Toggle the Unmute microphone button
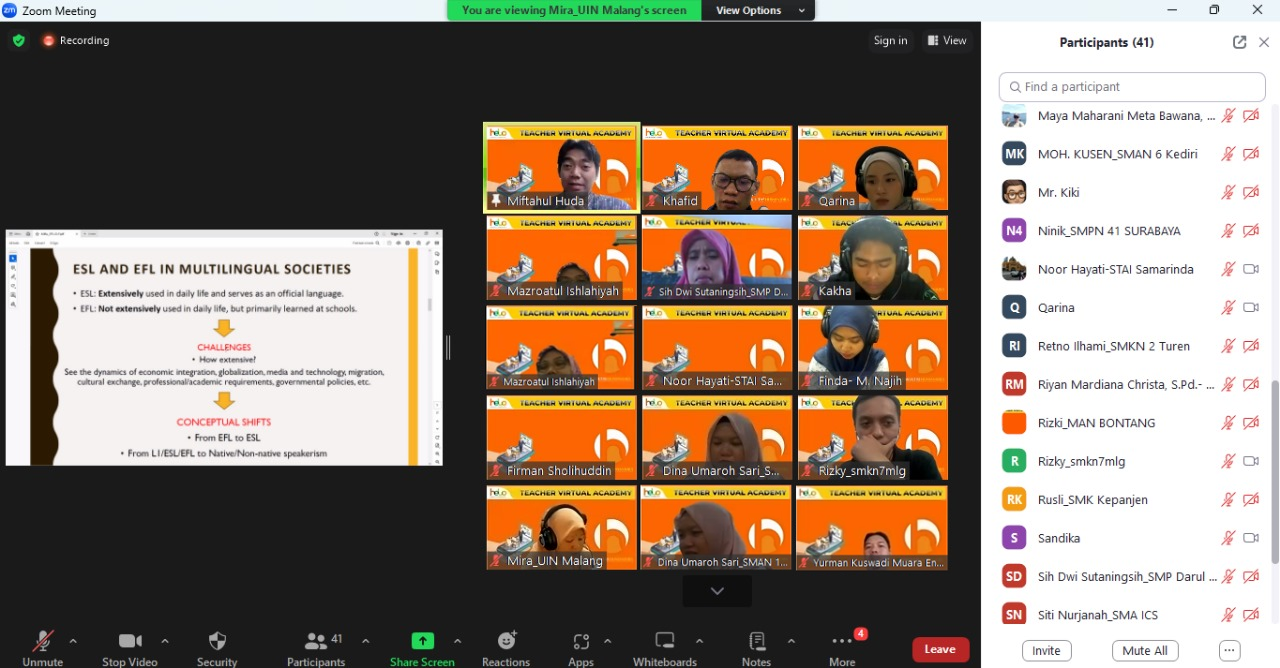This screenshot has height=668, width=1280. tap(43, 642)
